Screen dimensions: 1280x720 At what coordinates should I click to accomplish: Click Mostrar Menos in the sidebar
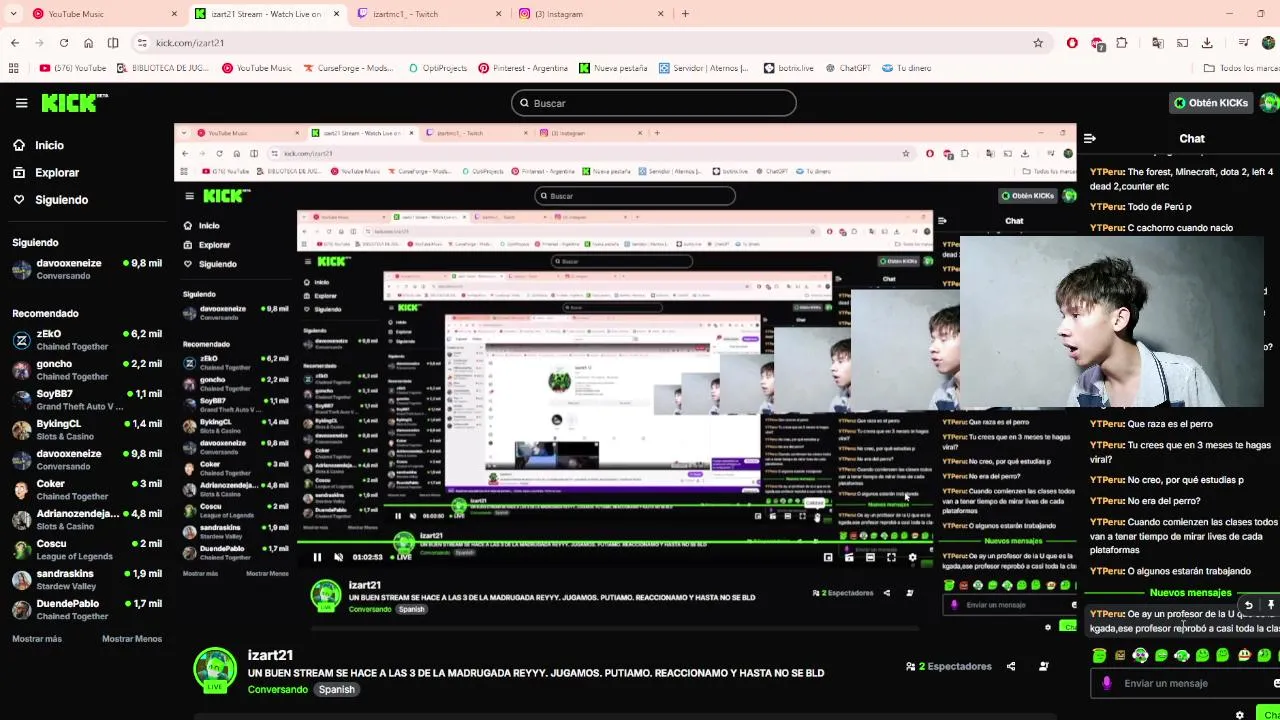(x=132, y=639)
